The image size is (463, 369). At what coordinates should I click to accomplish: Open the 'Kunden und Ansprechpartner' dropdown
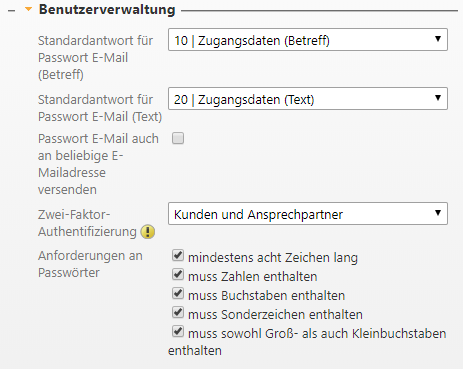tap(308, 214)
